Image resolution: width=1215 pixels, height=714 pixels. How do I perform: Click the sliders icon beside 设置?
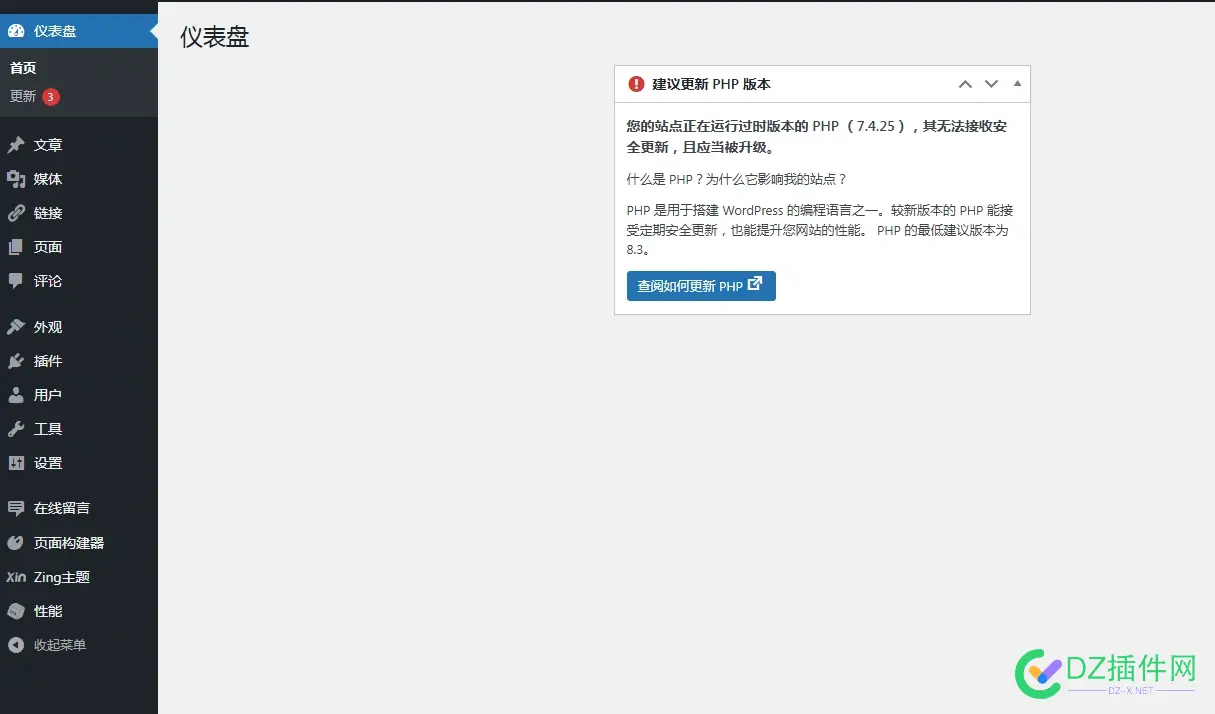16,463
